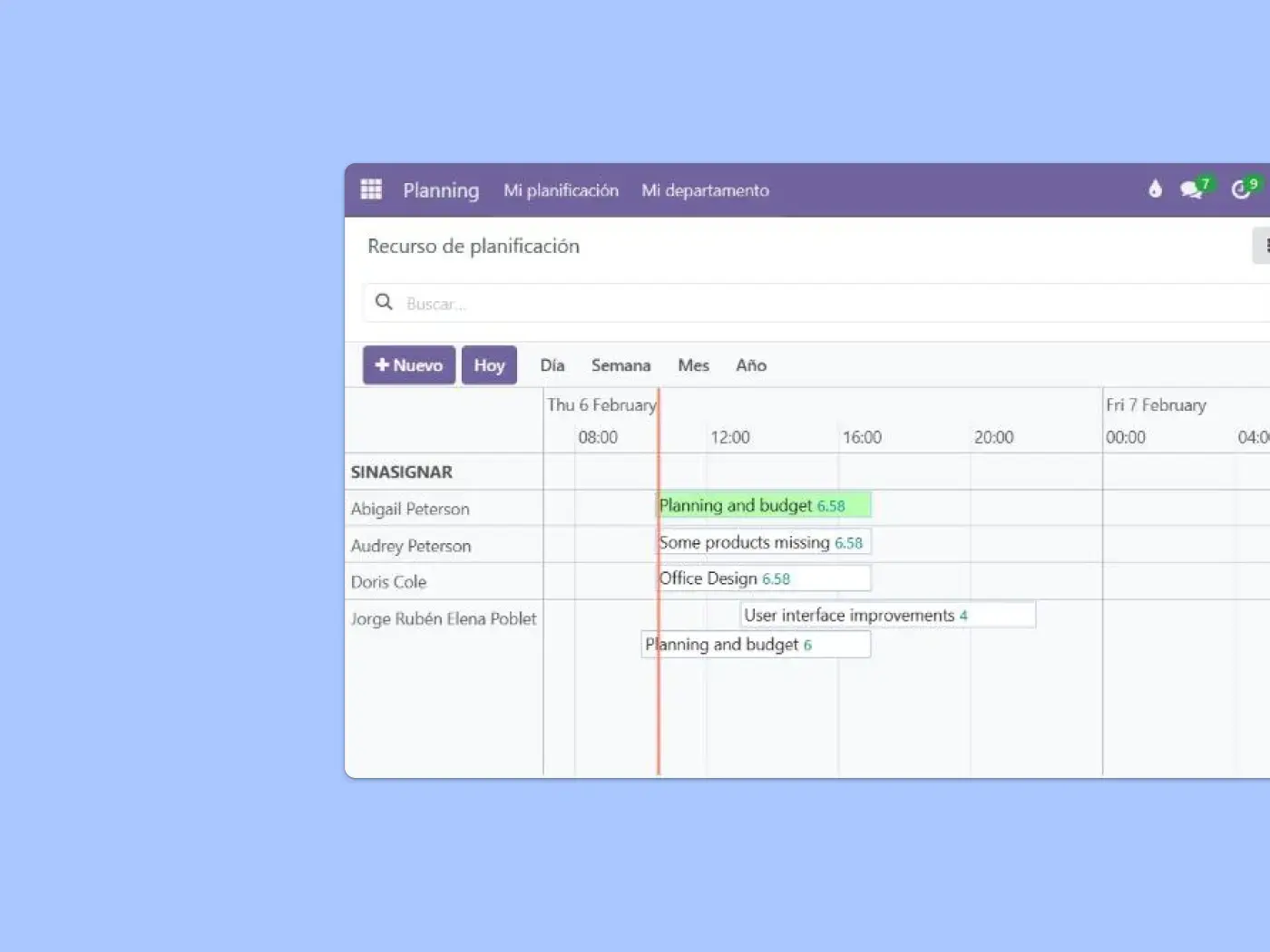
Task: Switch to Día view
Action: click(552, 365)
